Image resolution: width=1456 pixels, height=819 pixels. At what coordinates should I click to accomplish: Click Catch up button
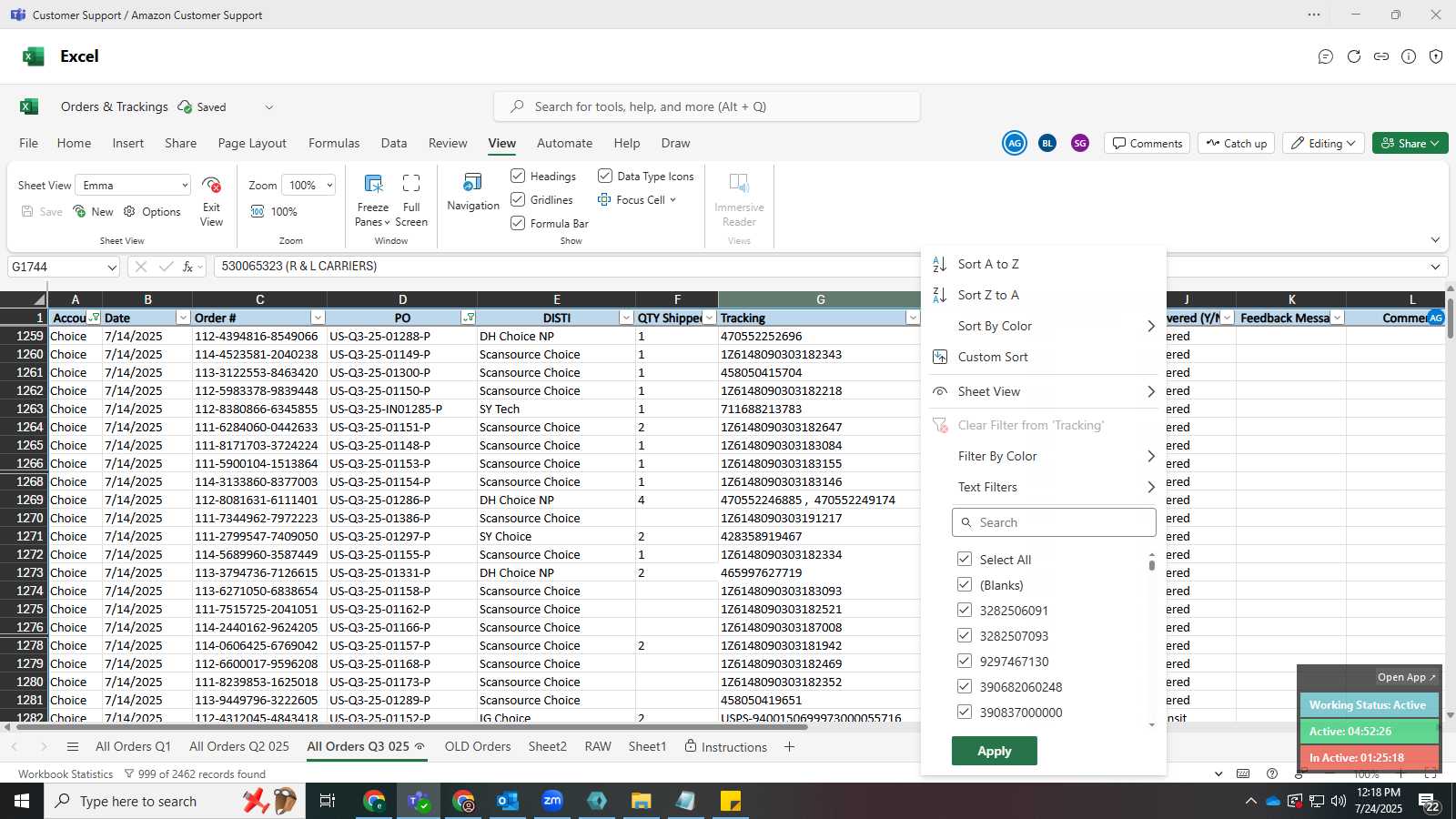point(1237,143)
